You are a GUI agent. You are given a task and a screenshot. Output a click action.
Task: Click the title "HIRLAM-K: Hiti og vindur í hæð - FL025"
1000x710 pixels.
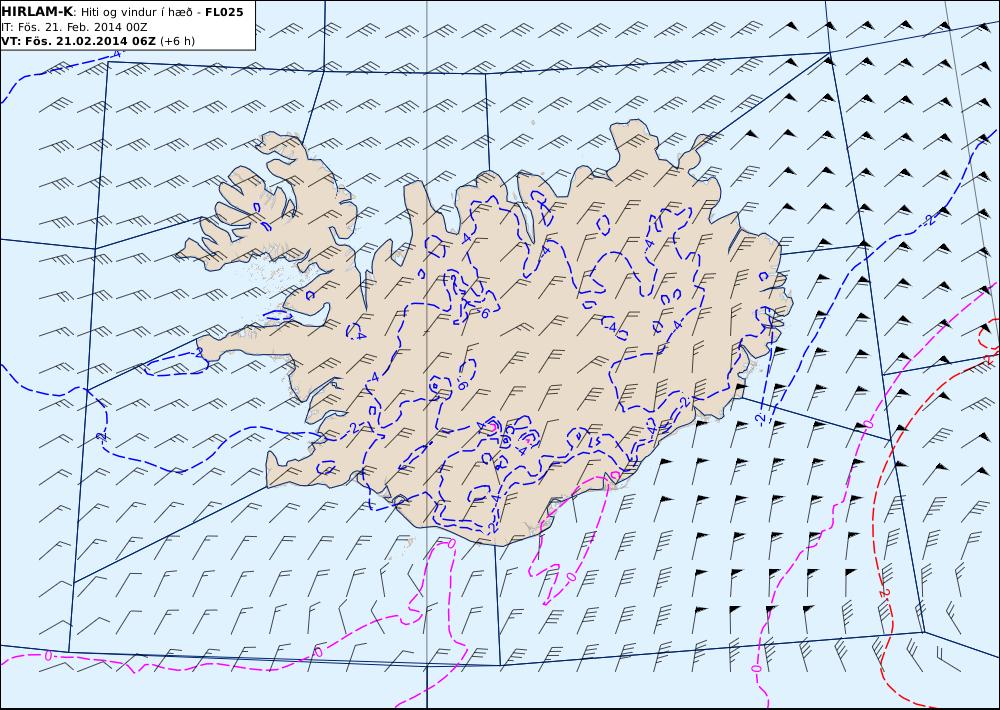point(122,12)
